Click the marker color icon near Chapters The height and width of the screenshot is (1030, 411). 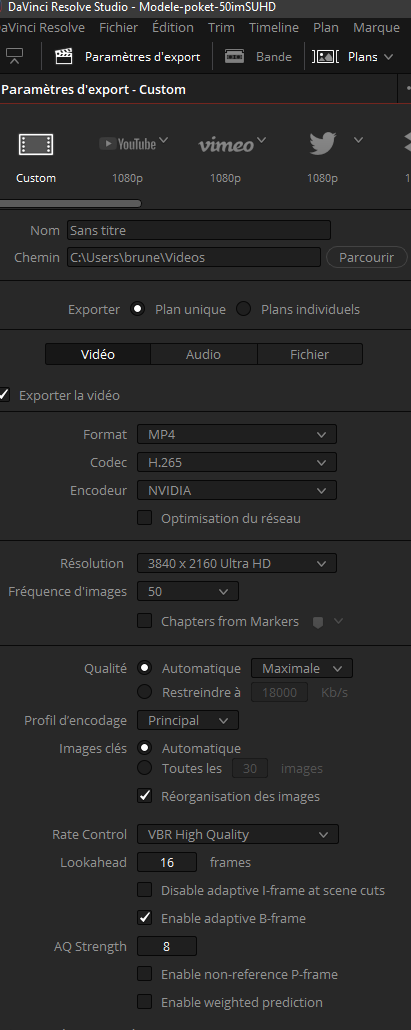318,621
